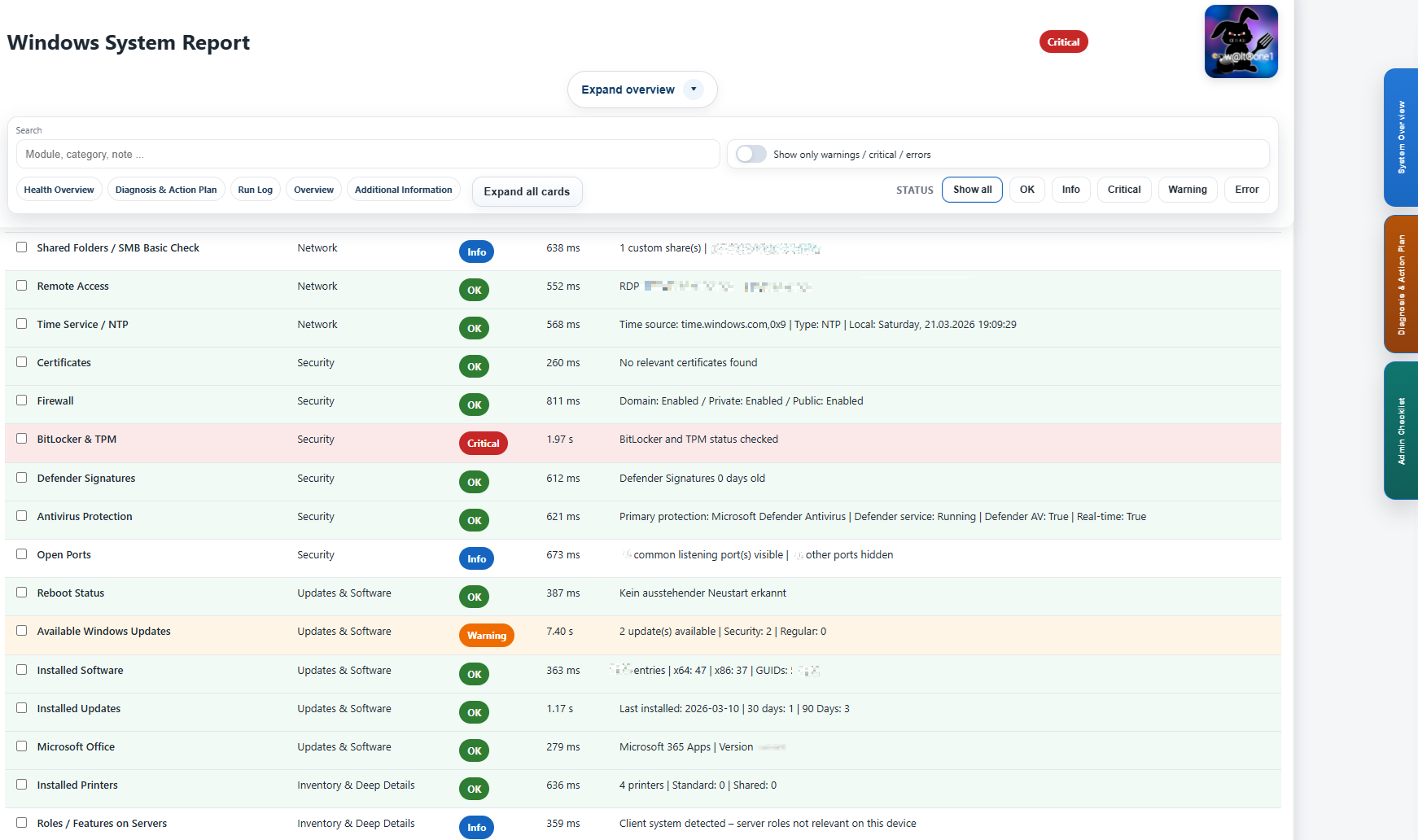Click the Warning badge for Available Windows Updates
The width and height of the screenshot is (1418, 840).
(486, 636)
